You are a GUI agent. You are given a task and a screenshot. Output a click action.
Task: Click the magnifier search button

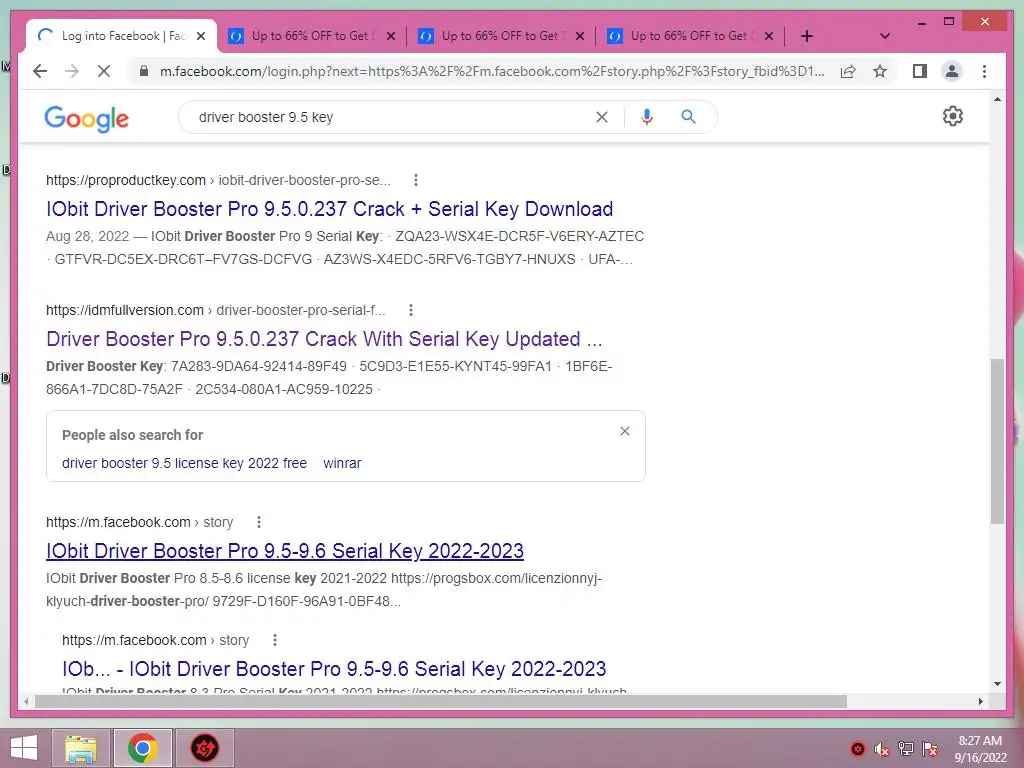pos(688,117)
